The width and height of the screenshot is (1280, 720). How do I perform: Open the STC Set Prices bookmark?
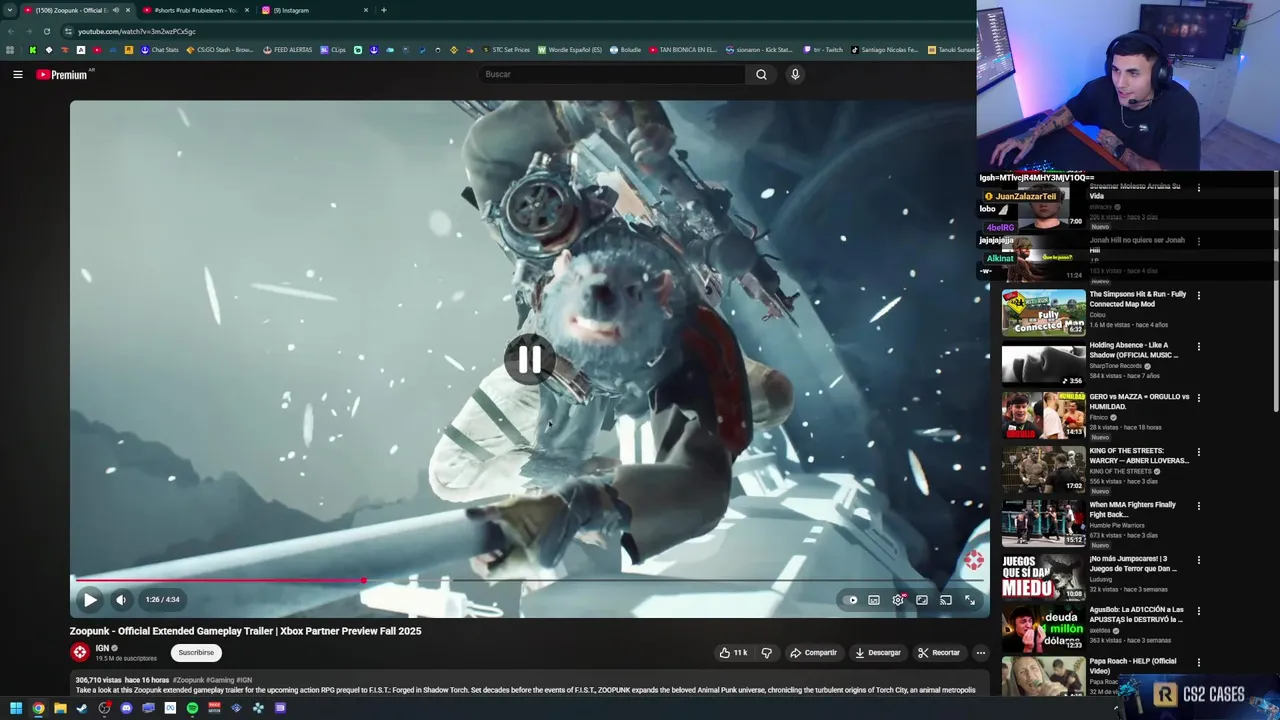pos(507,50)
